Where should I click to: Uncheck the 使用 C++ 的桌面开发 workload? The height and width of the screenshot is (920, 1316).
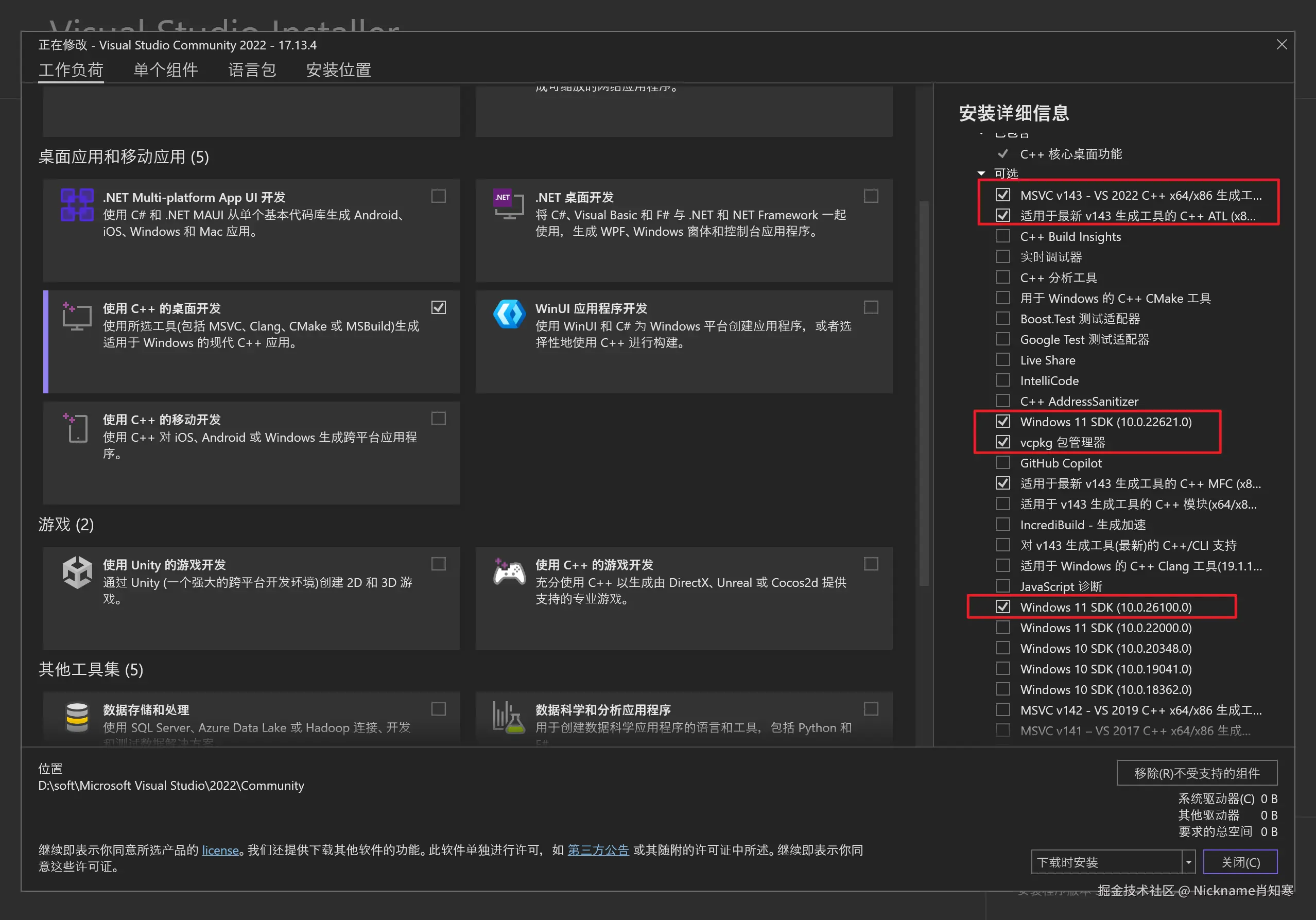439,307
